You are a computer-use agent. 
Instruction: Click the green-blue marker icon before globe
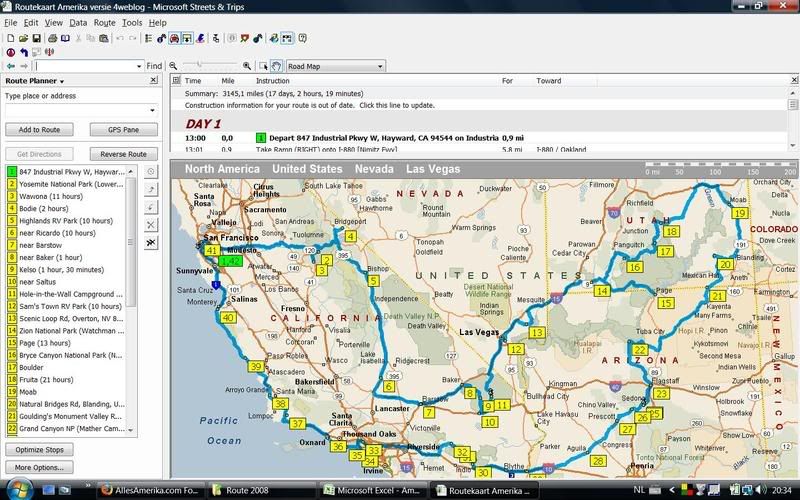coord(258,38)
